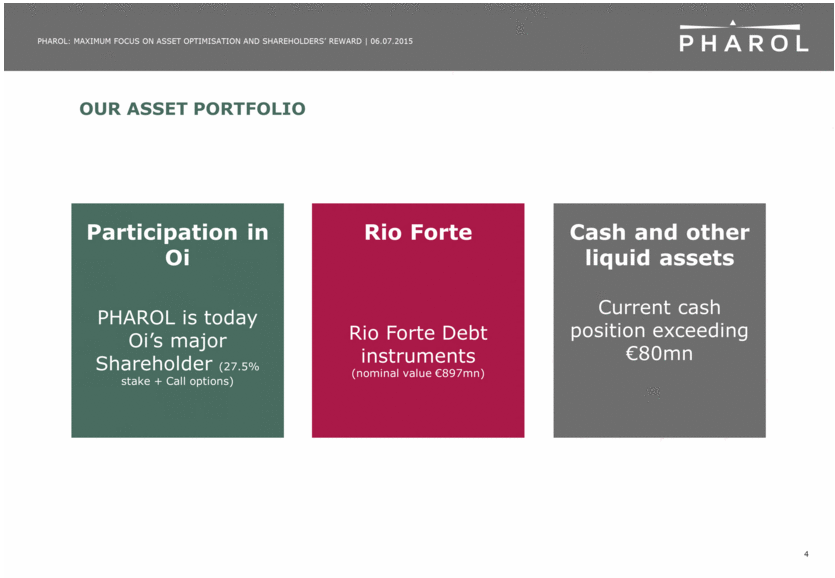Screen dimensions: 835x578
Task: Click the Cash and other liquid assets heading
Action: (x=659, y=245)
